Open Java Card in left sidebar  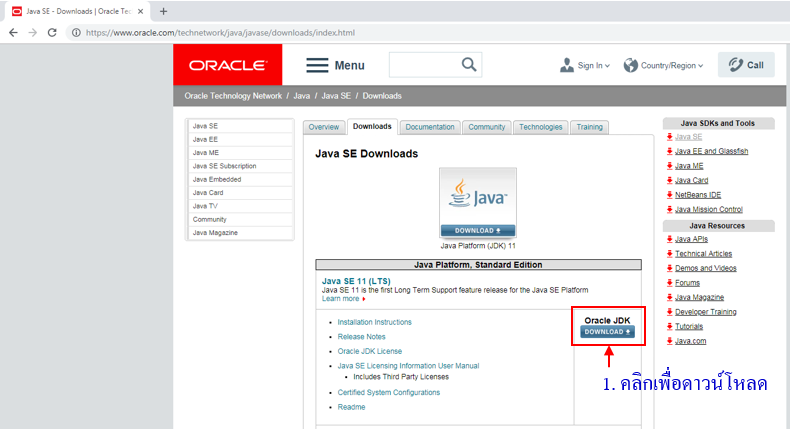click(240, 193)
